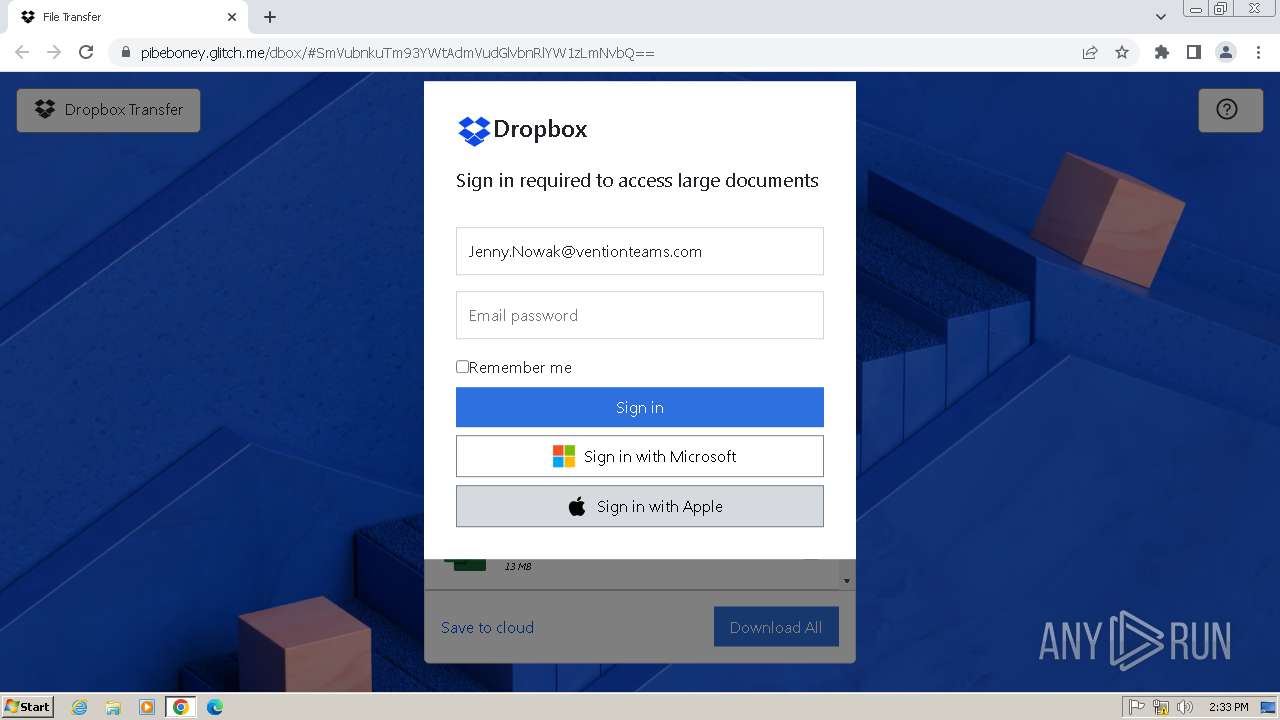Share this page icon
Image resolution: width=1280 pixels, height=720 pixels.
pyautogui.click(x=1090, y=52)
